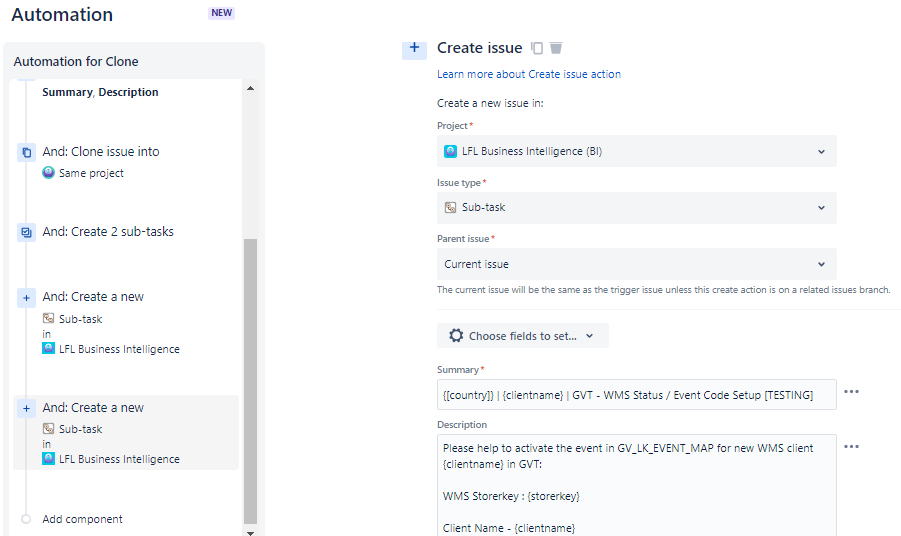Click the Summary, Description step text
The image size is (901, 536).
tap(100, 92)
